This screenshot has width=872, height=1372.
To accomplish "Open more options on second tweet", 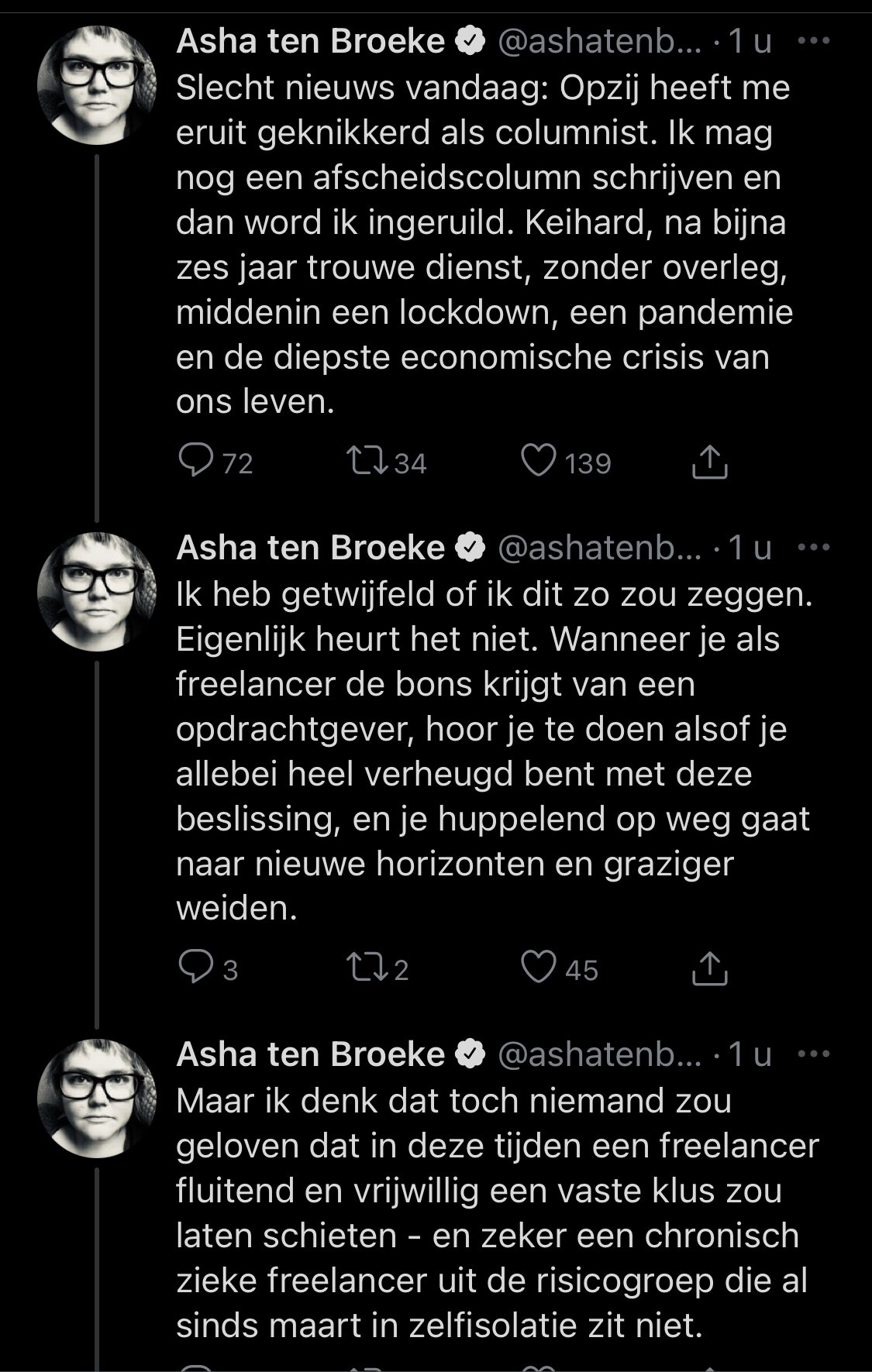I will point(813,548).
